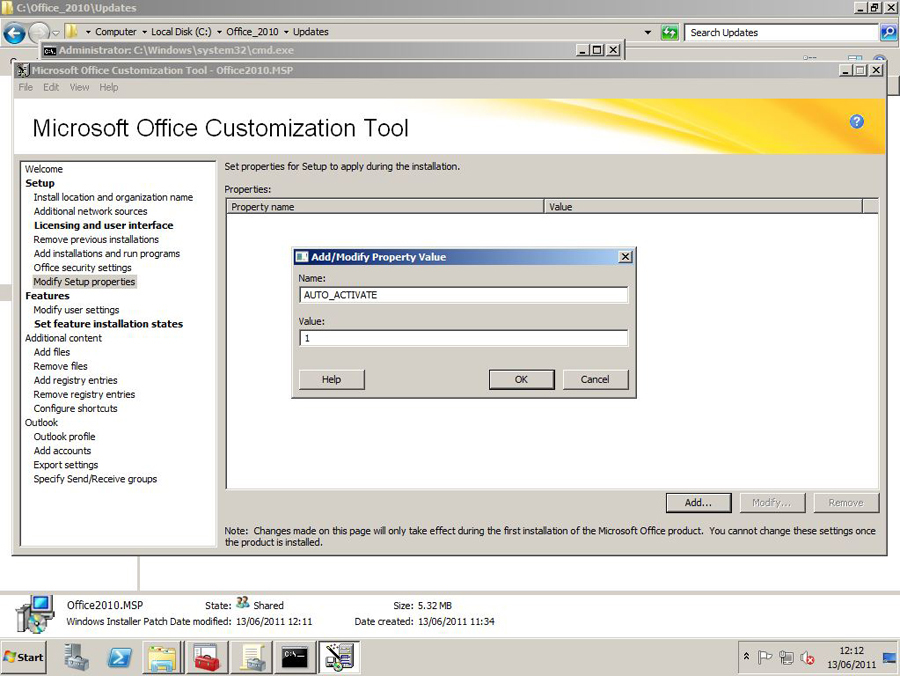This screenshot has height=676, width=900.
Task: Open the File menu
Action: pyautogui.click(x=25, y=87)
